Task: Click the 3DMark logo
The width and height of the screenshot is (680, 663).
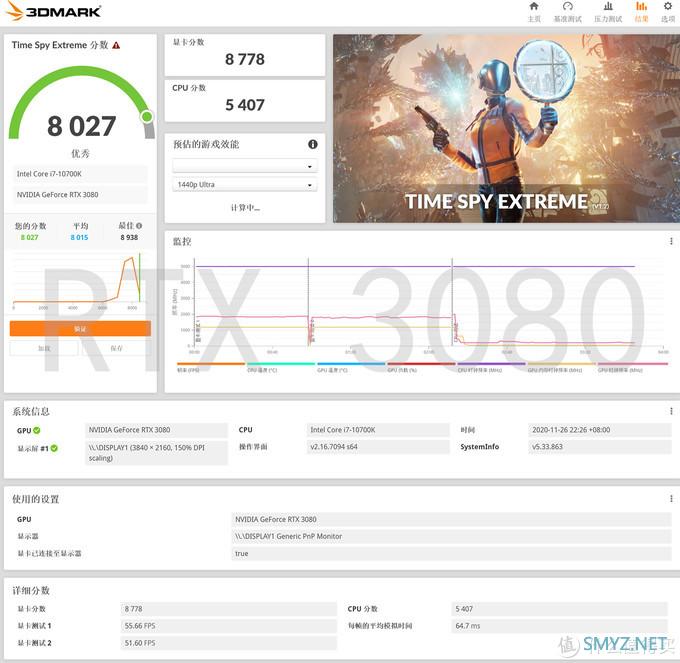Action: coord(54,11)
